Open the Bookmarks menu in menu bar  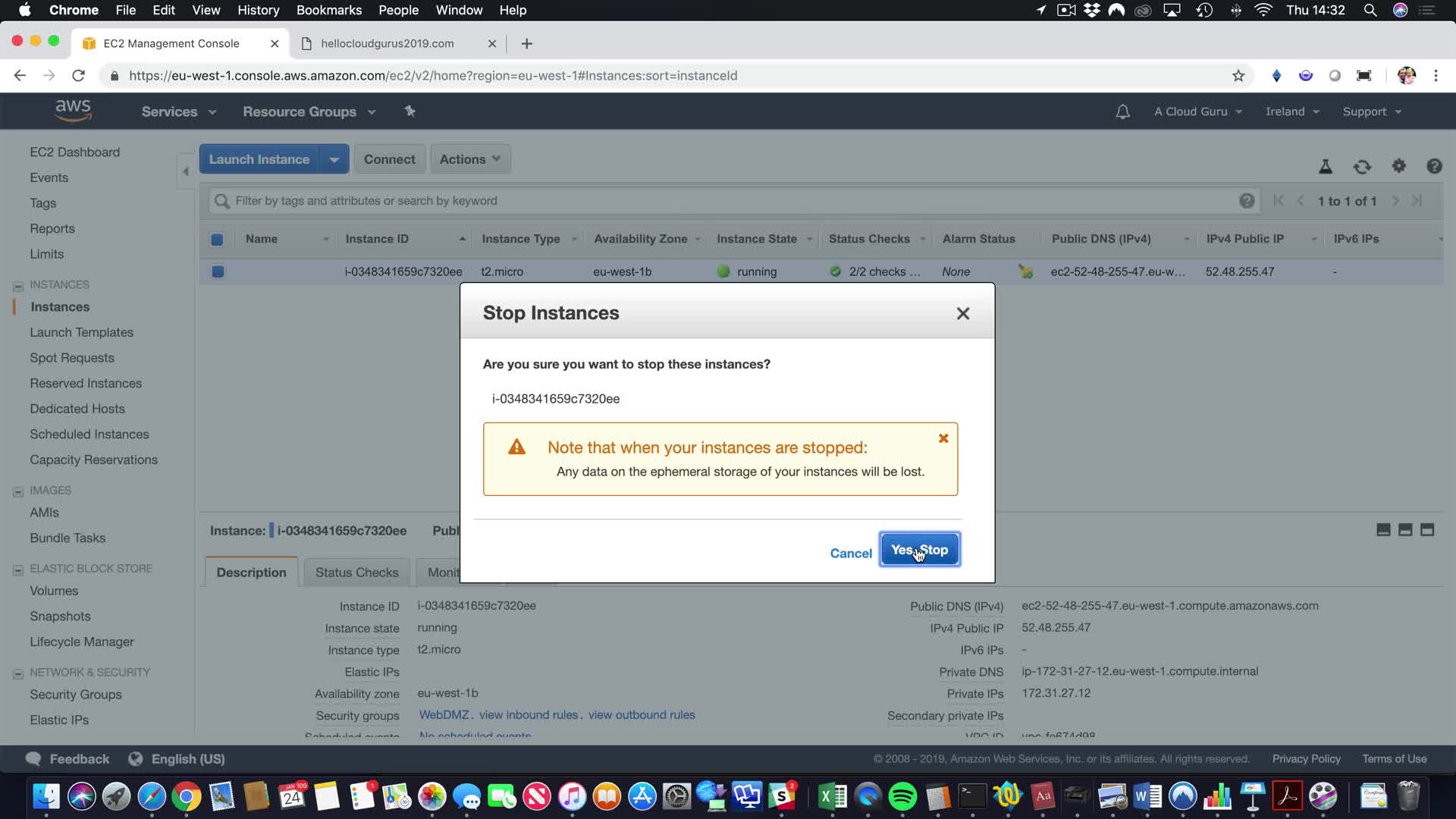point(328,10)
